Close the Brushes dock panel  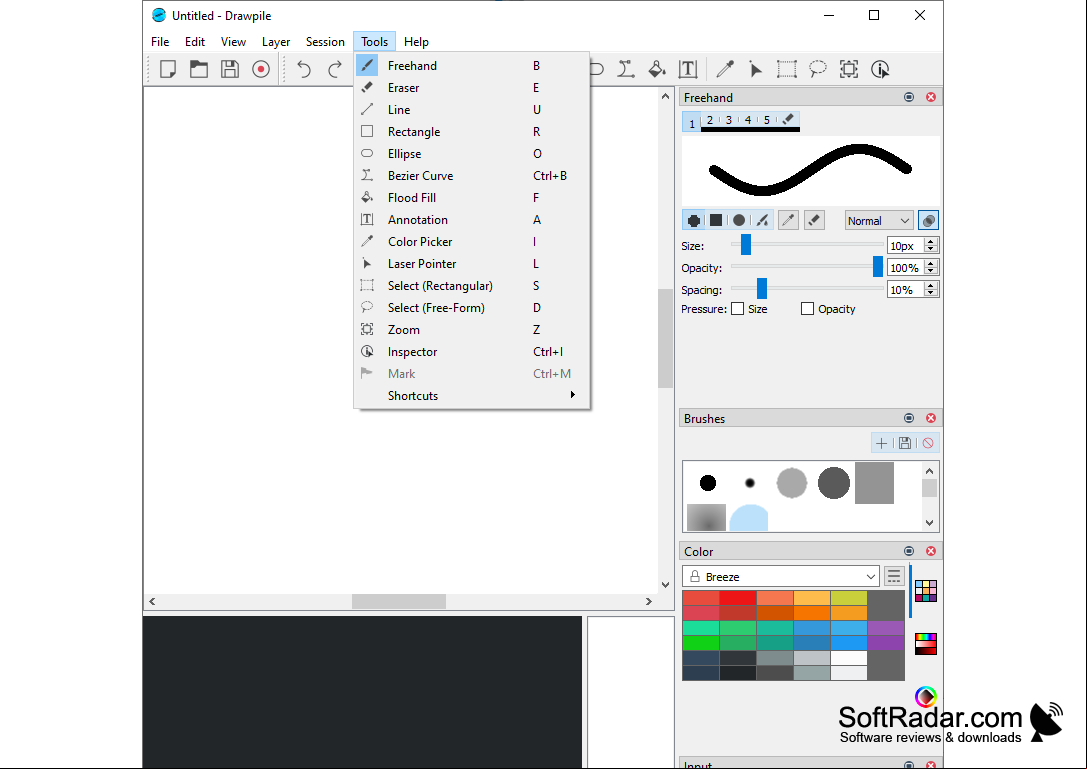pos(931,418)
